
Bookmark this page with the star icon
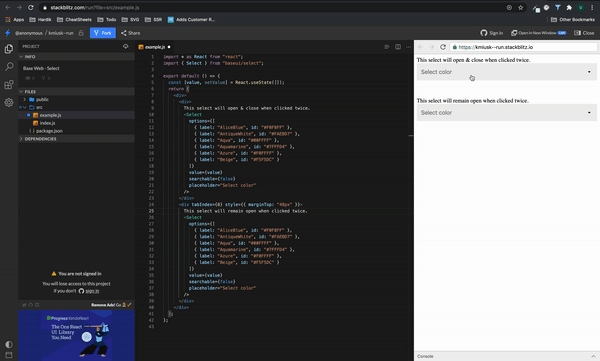pos(520,7)
